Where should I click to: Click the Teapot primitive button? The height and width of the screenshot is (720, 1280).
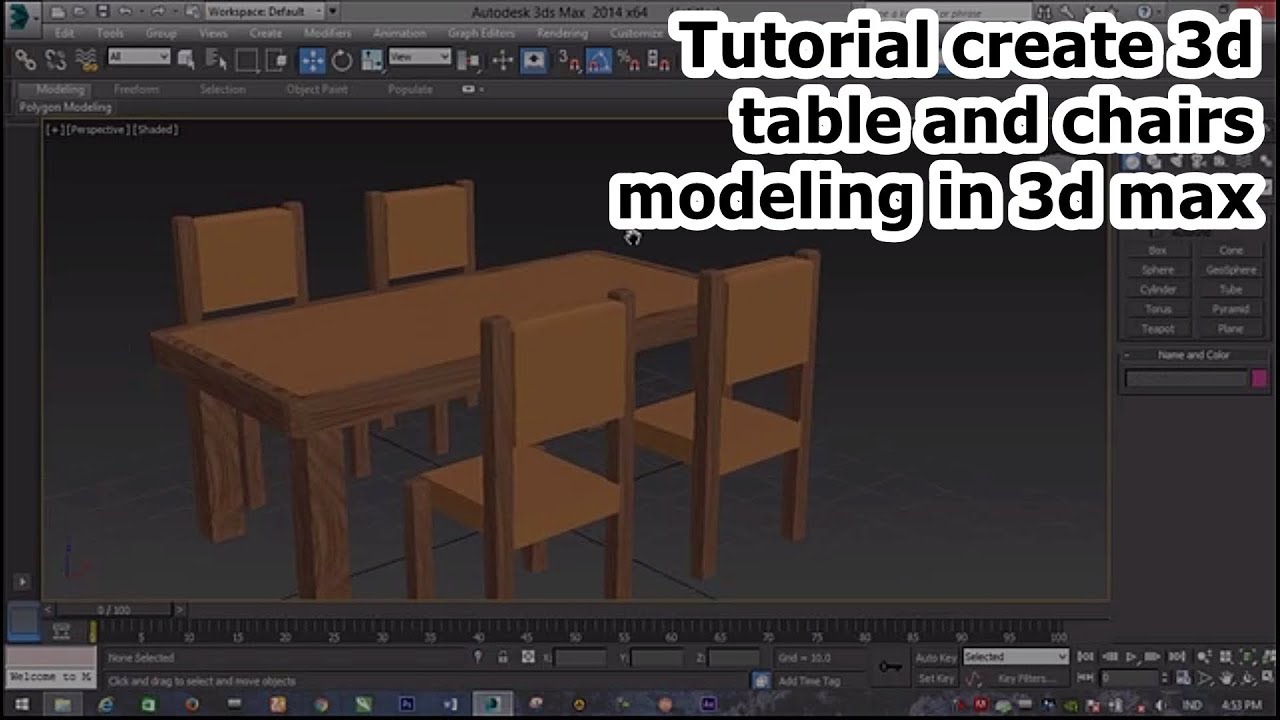[1157, 329]
